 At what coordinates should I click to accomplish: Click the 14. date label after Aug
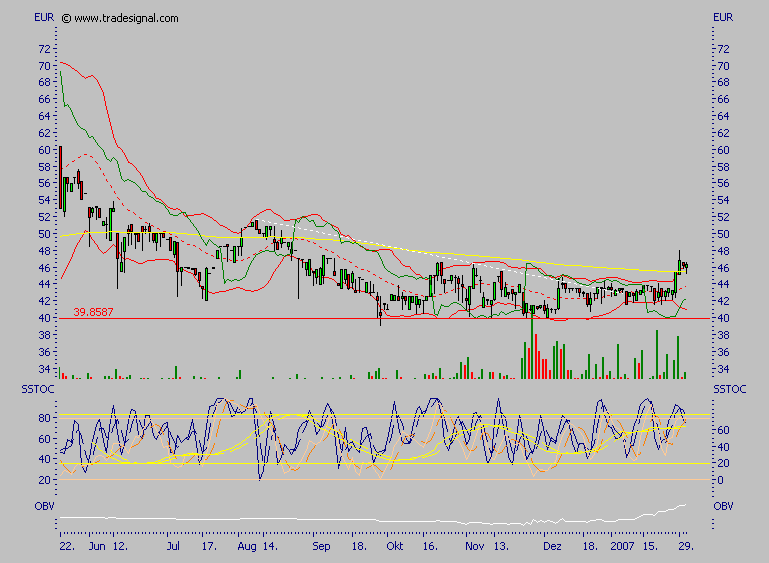(x=268, y=546)
